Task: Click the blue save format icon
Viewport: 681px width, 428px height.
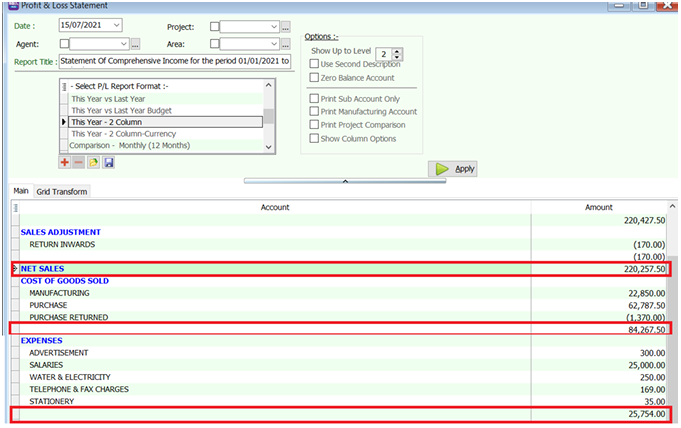Action: click(x=108, y=162)
